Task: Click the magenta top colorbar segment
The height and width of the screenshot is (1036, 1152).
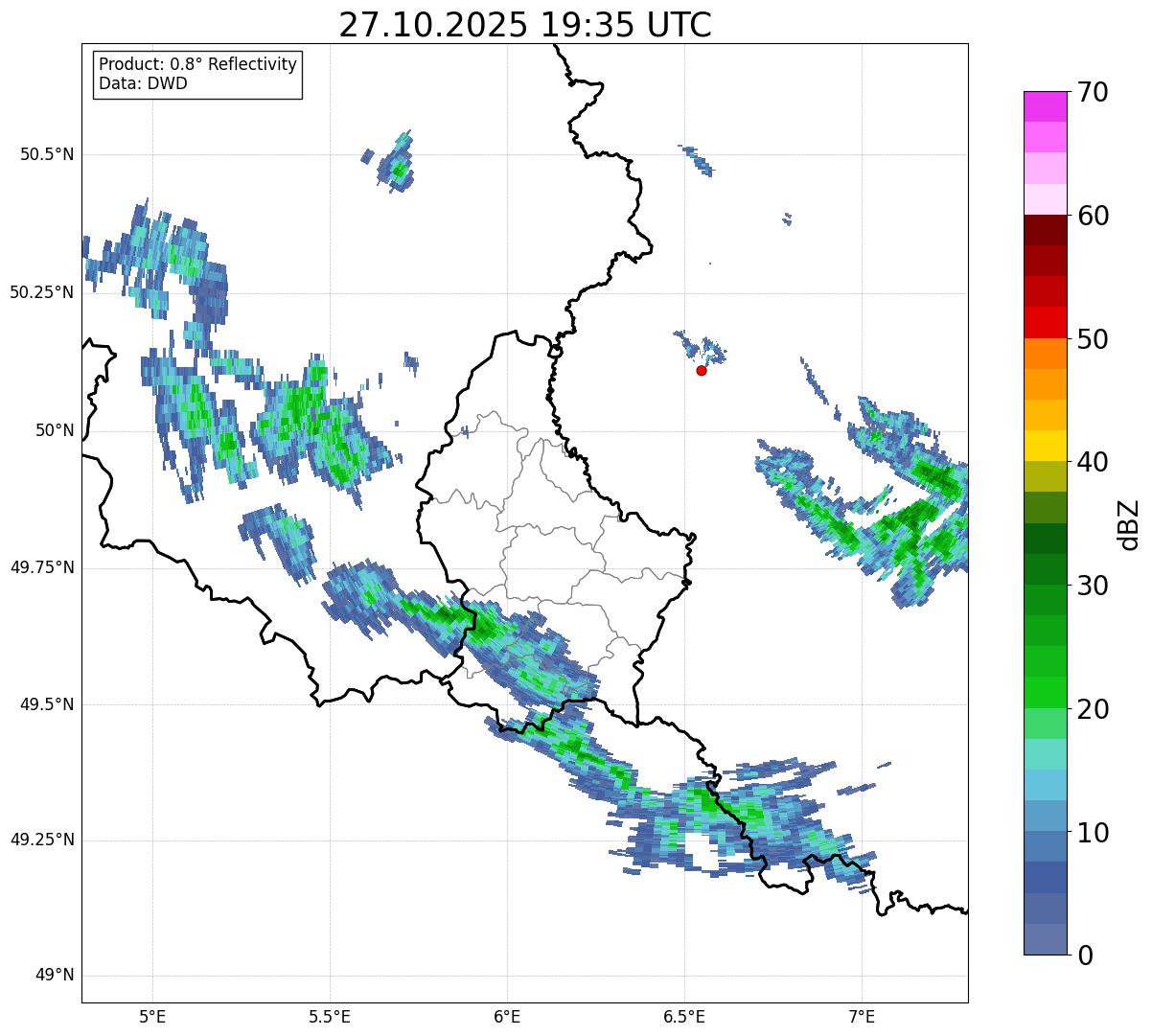Action: 1045,106
